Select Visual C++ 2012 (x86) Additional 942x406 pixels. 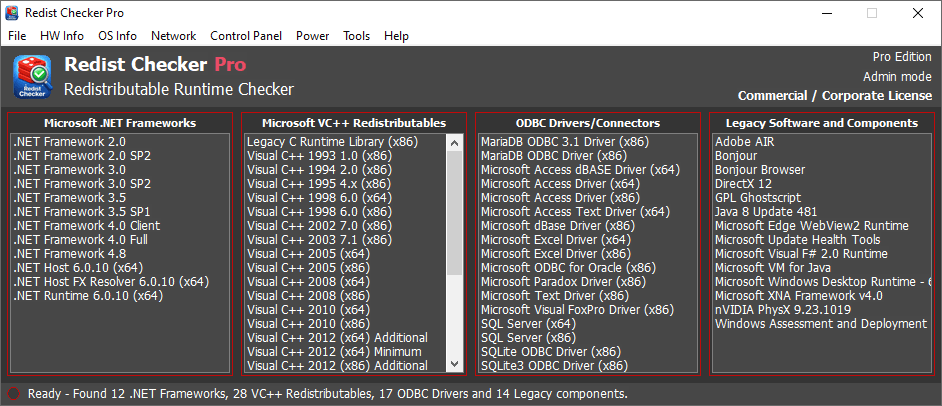[x=338, y=365]
